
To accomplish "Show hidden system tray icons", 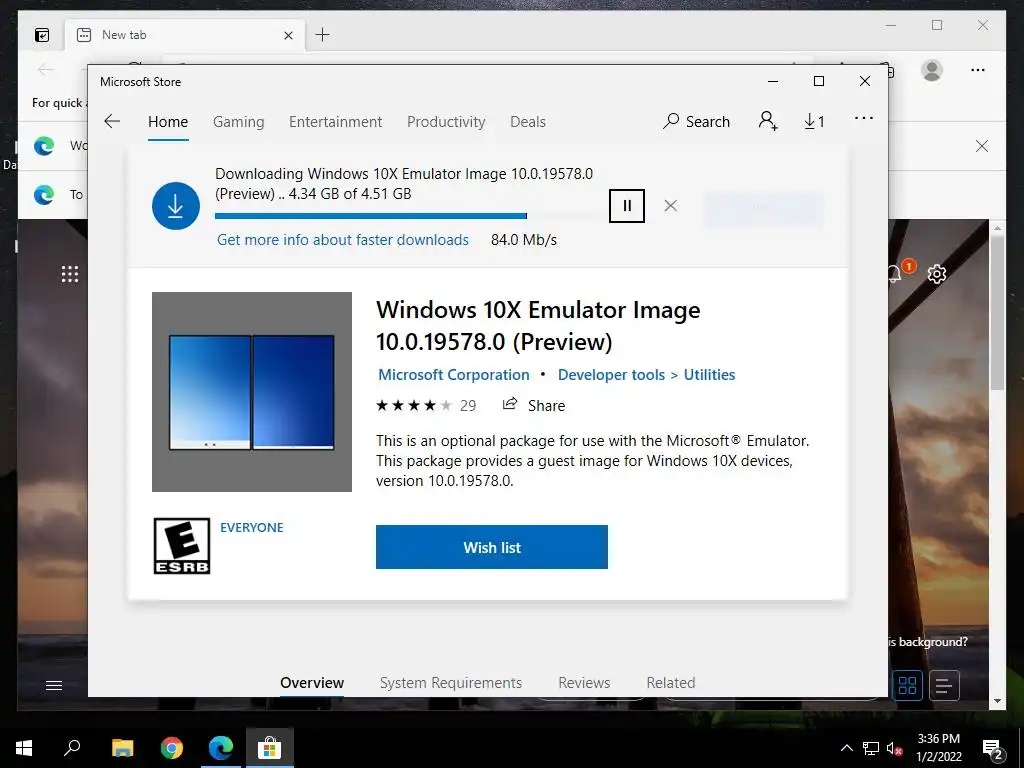I will (x=846, y=748).
